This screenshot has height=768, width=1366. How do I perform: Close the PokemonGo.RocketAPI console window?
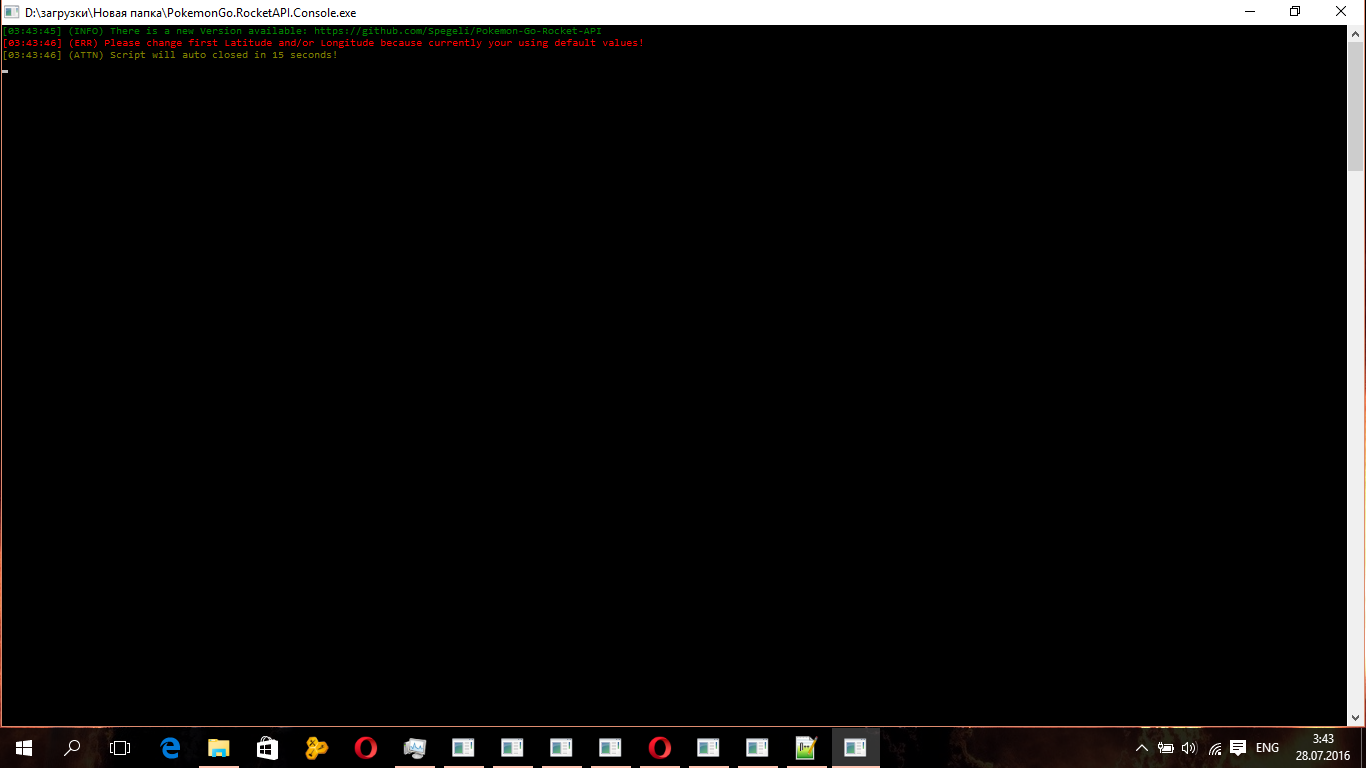(1341, 12)
